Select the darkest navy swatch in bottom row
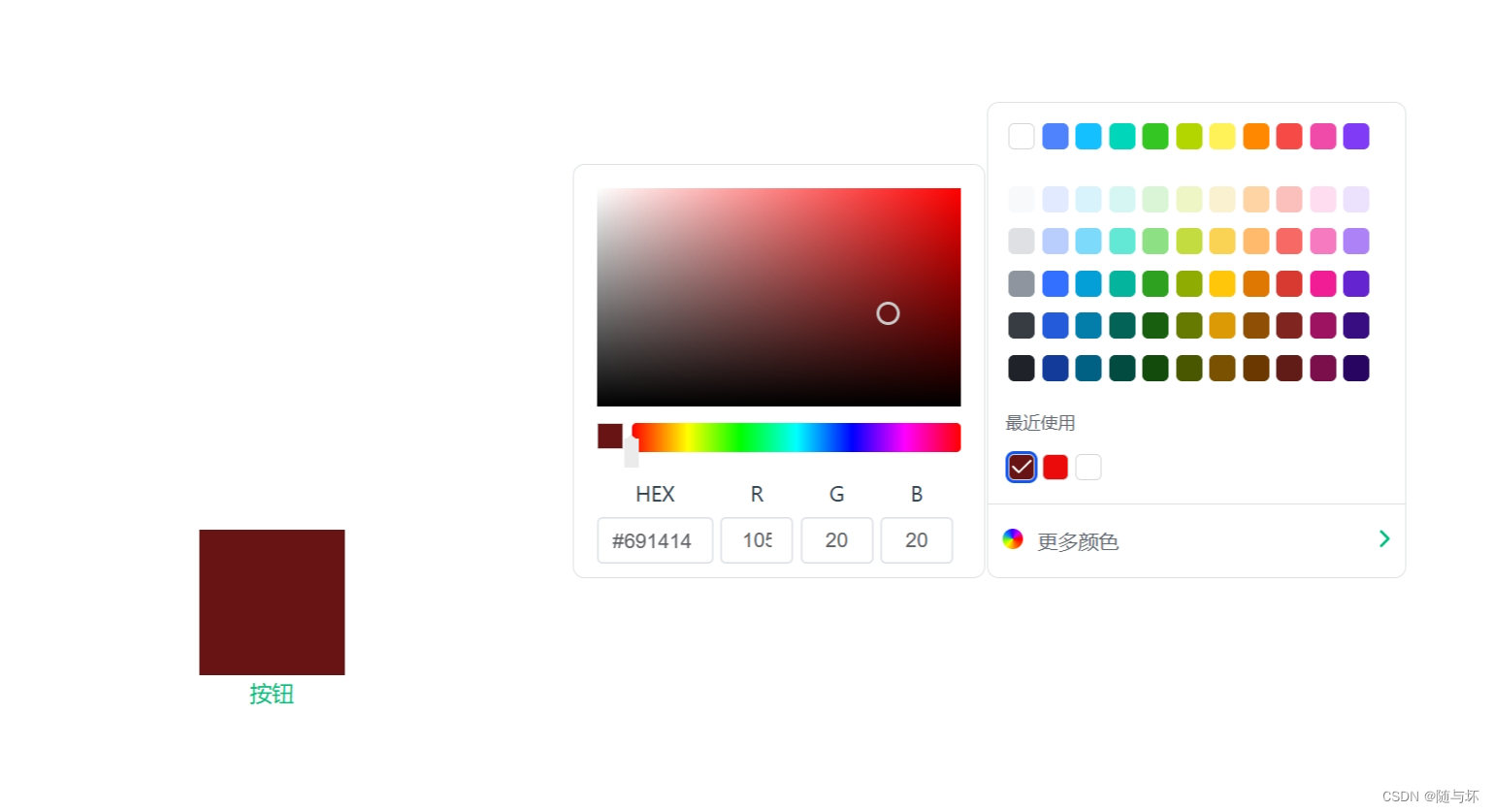This screenshot has width=1494, height=812. tap(1056, 368)
